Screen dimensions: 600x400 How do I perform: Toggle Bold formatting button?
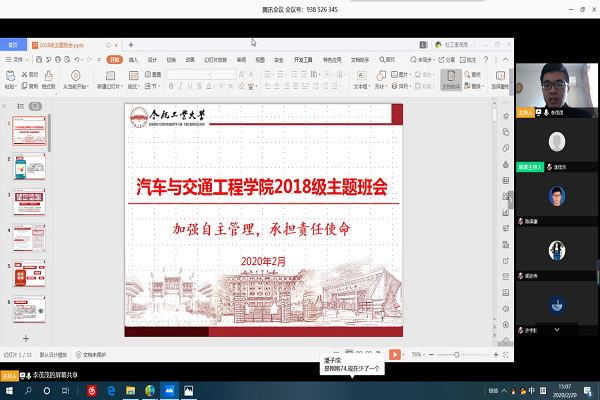coord(171,86)
